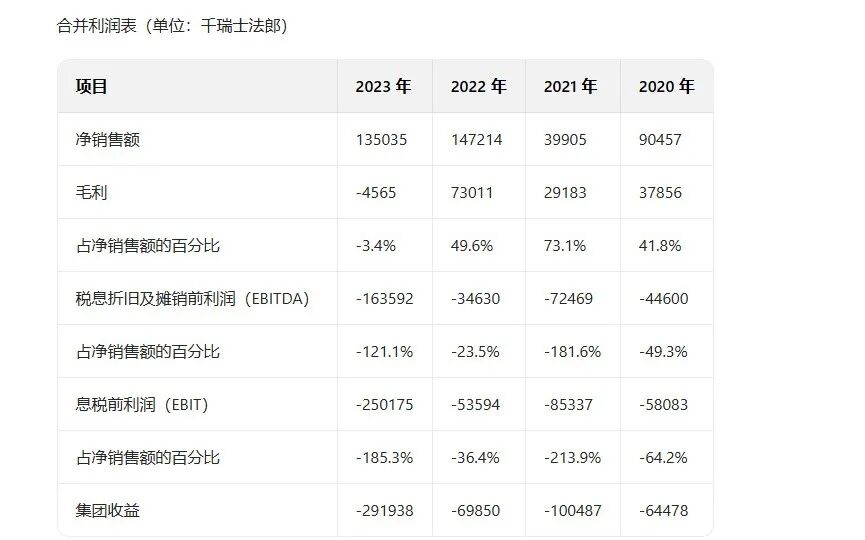Click the 2020 年 column header
The image size is (865, 540).
(x=666, y=87)
